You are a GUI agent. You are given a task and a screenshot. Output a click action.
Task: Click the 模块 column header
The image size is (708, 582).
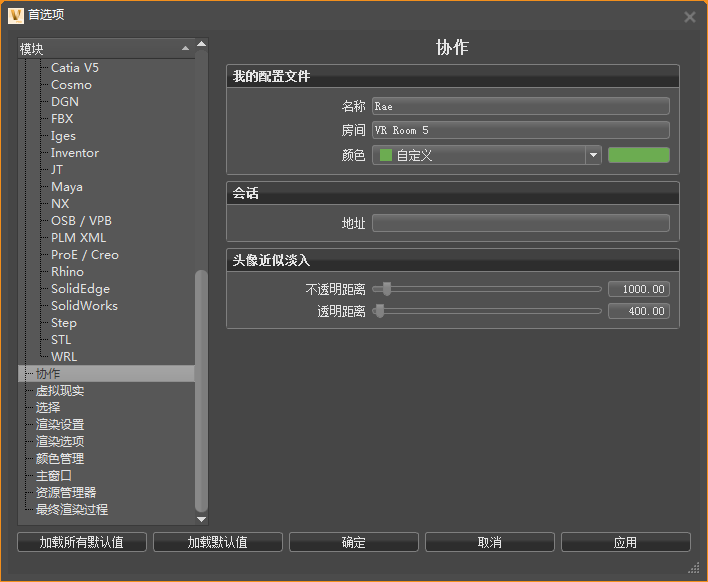[x=106, y=49]
